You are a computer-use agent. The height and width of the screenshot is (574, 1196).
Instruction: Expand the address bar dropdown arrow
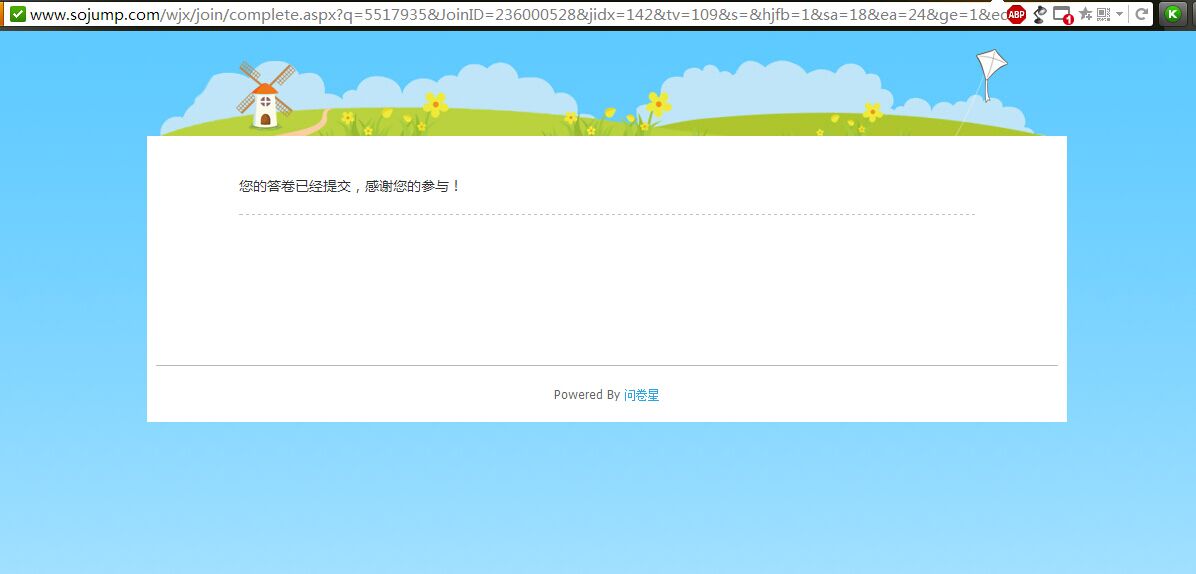click(x=1119, y=14)
